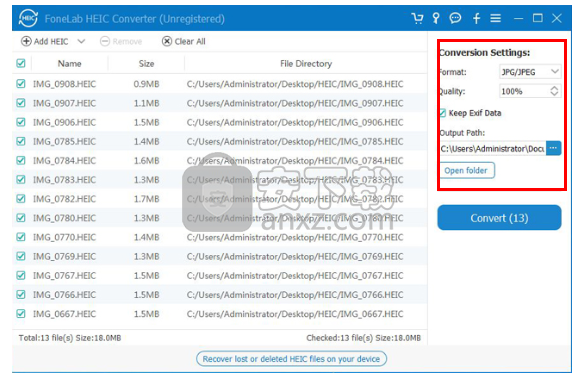Select file name IMG_0907.HEIC
The height and width of the screenshot is (388, 581).
coord(64,103)
